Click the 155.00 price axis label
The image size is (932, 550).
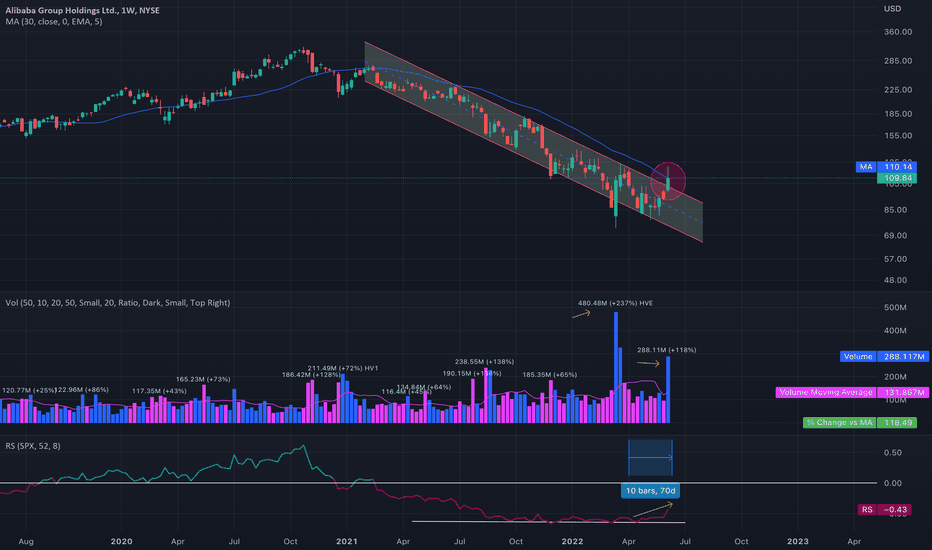click(x=898, y=136)
